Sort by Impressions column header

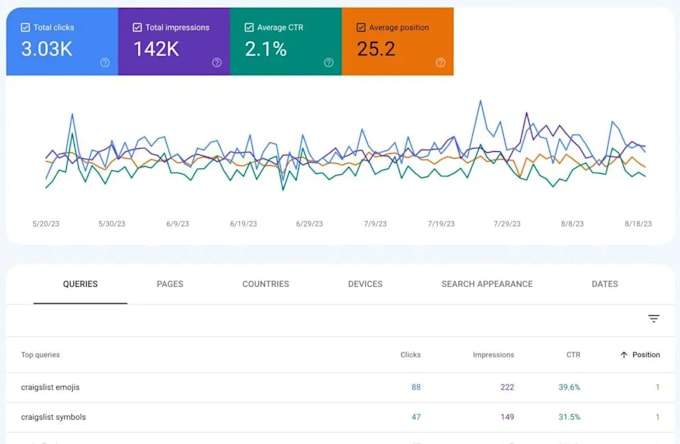point(493,355)
